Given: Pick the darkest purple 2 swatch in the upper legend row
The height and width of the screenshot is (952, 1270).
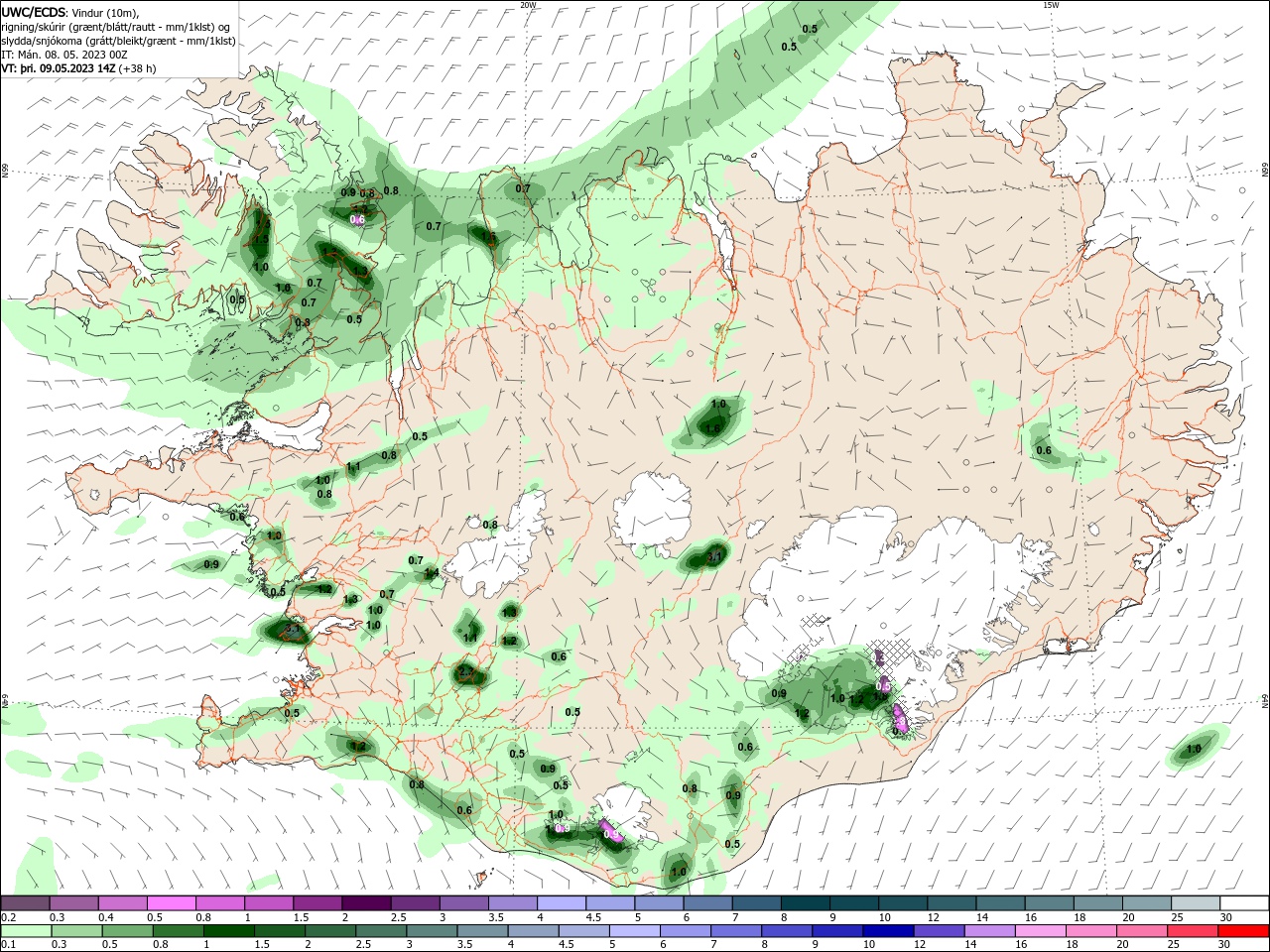Looking at the screenshot, I should coord(366,903).
